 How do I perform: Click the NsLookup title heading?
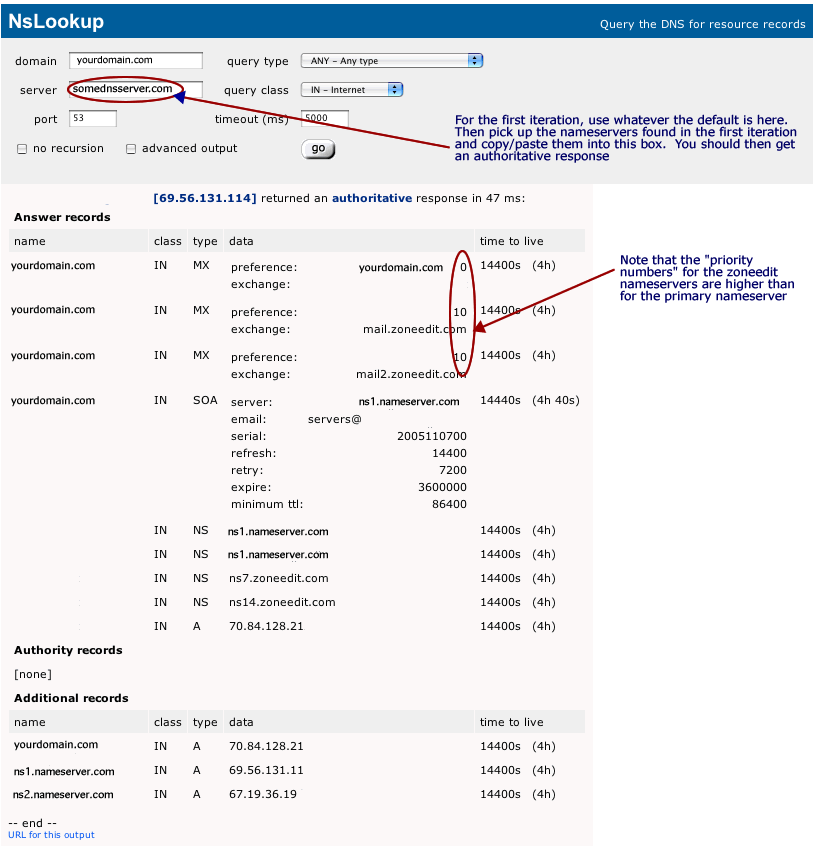coord(55,21)
